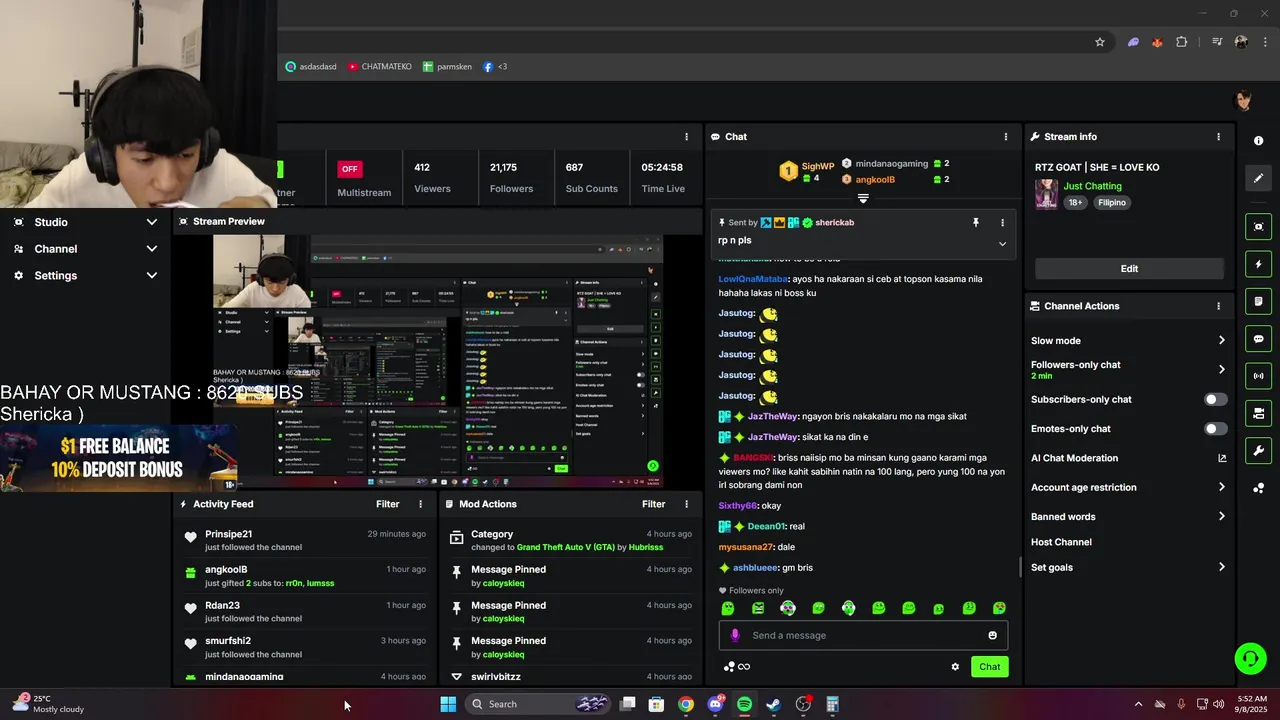Click the purple microphone icon in chat input
The width and height of the screenshot is (1280, 720).
(735, 635)
